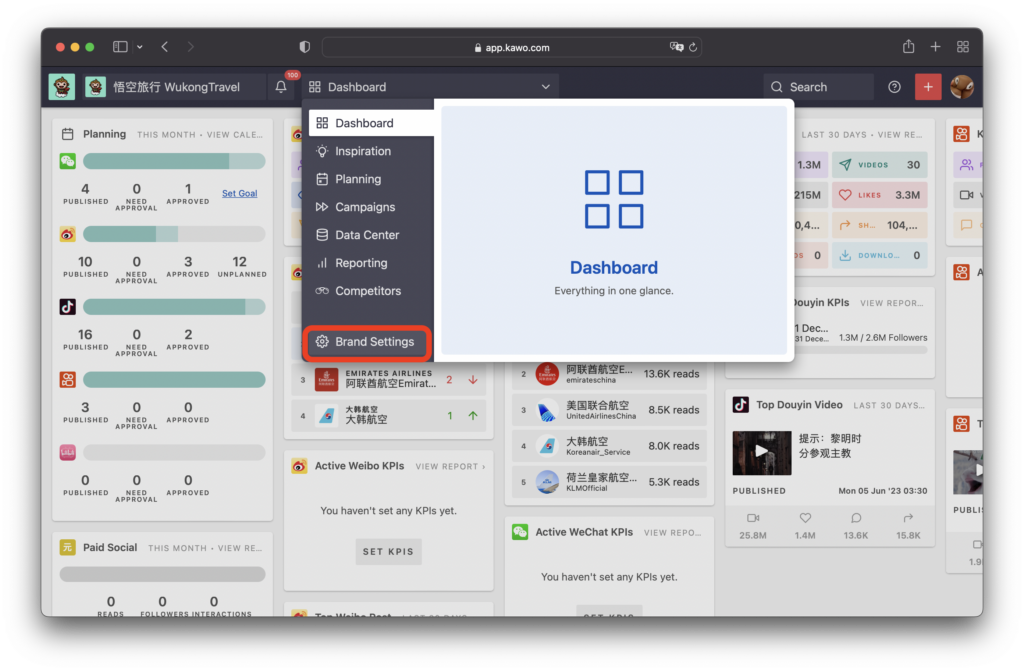Click the large Dashboard grid icon
Screen dimensions: 1024x671
click(614, 199)
